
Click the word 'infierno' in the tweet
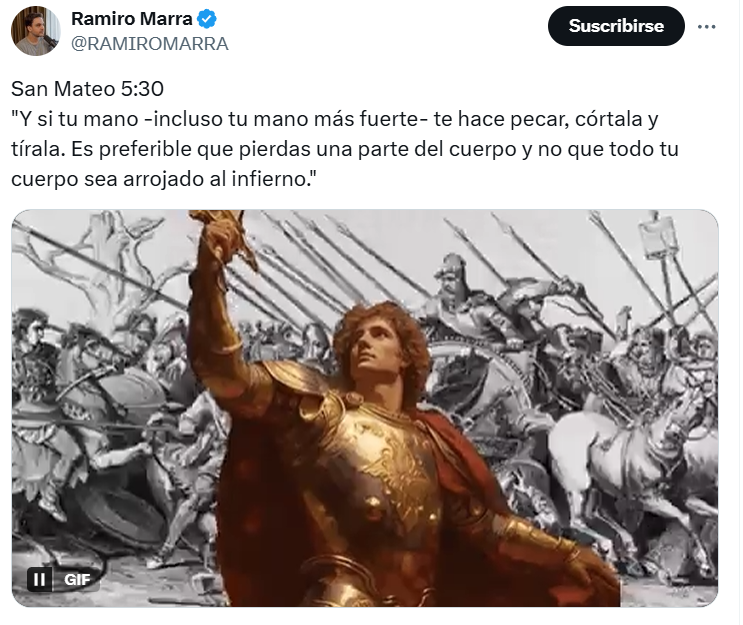[268, 179]
